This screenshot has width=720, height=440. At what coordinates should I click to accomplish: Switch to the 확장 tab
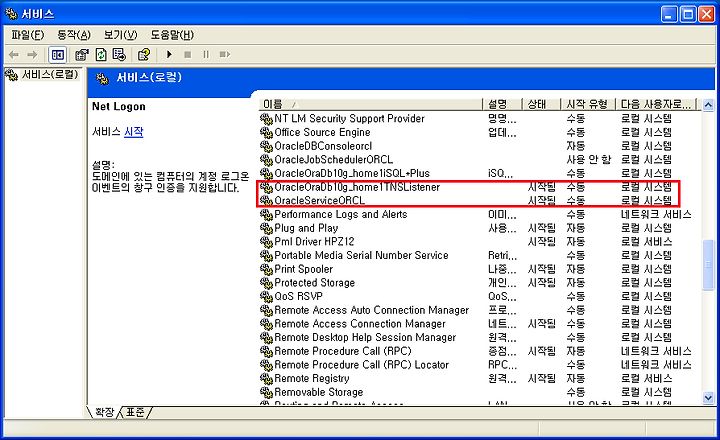coord(104,412)
